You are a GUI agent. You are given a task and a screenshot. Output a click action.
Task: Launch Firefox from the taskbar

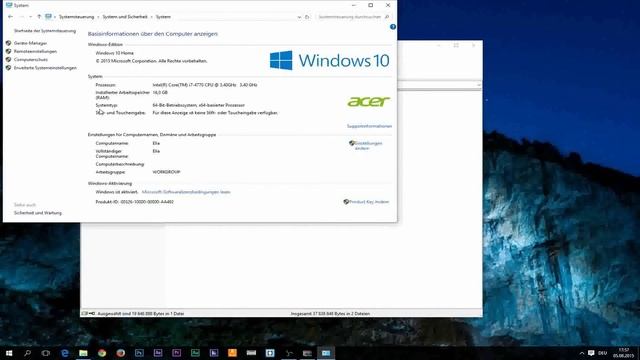121,353
